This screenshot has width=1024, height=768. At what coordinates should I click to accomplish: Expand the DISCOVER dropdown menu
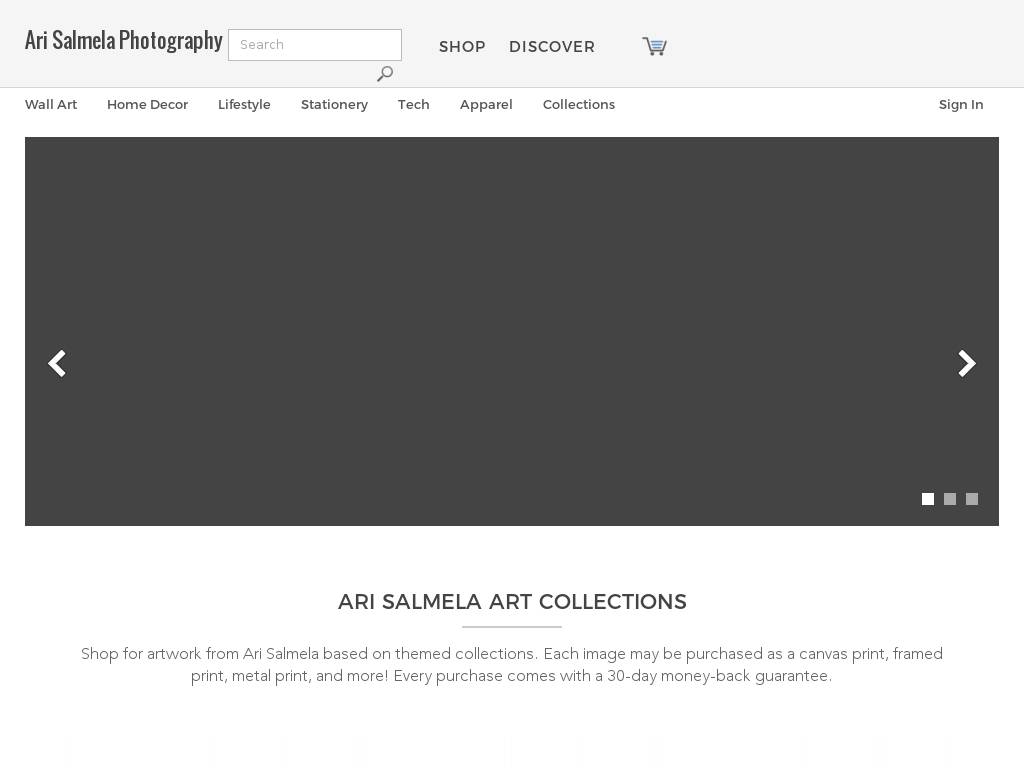[552, 47]
